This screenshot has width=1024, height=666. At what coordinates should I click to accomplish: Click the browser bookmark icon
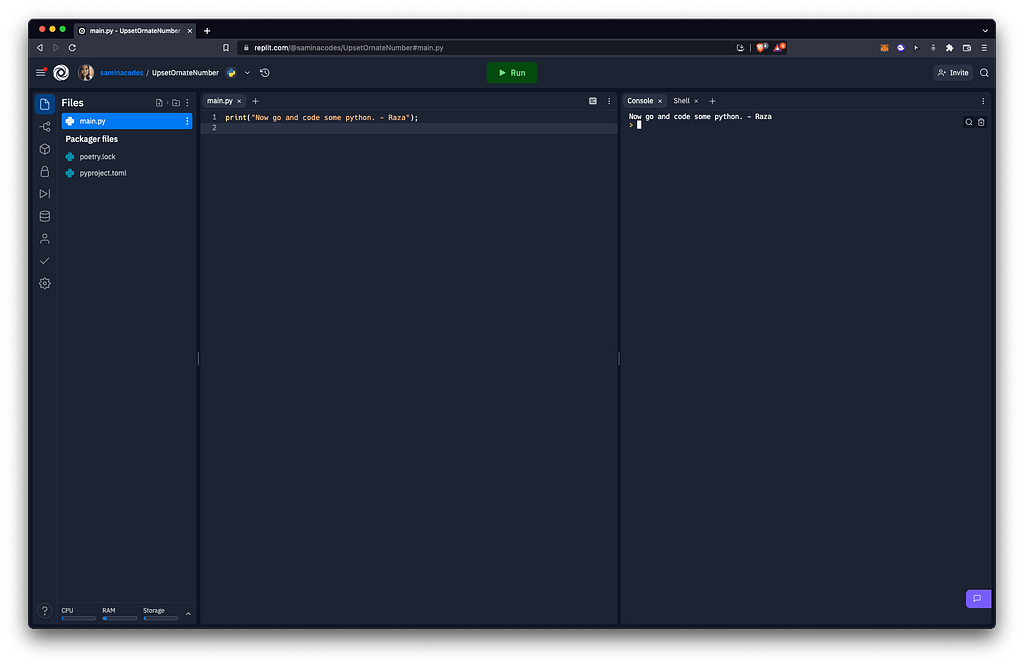click(x=226, y=48)
